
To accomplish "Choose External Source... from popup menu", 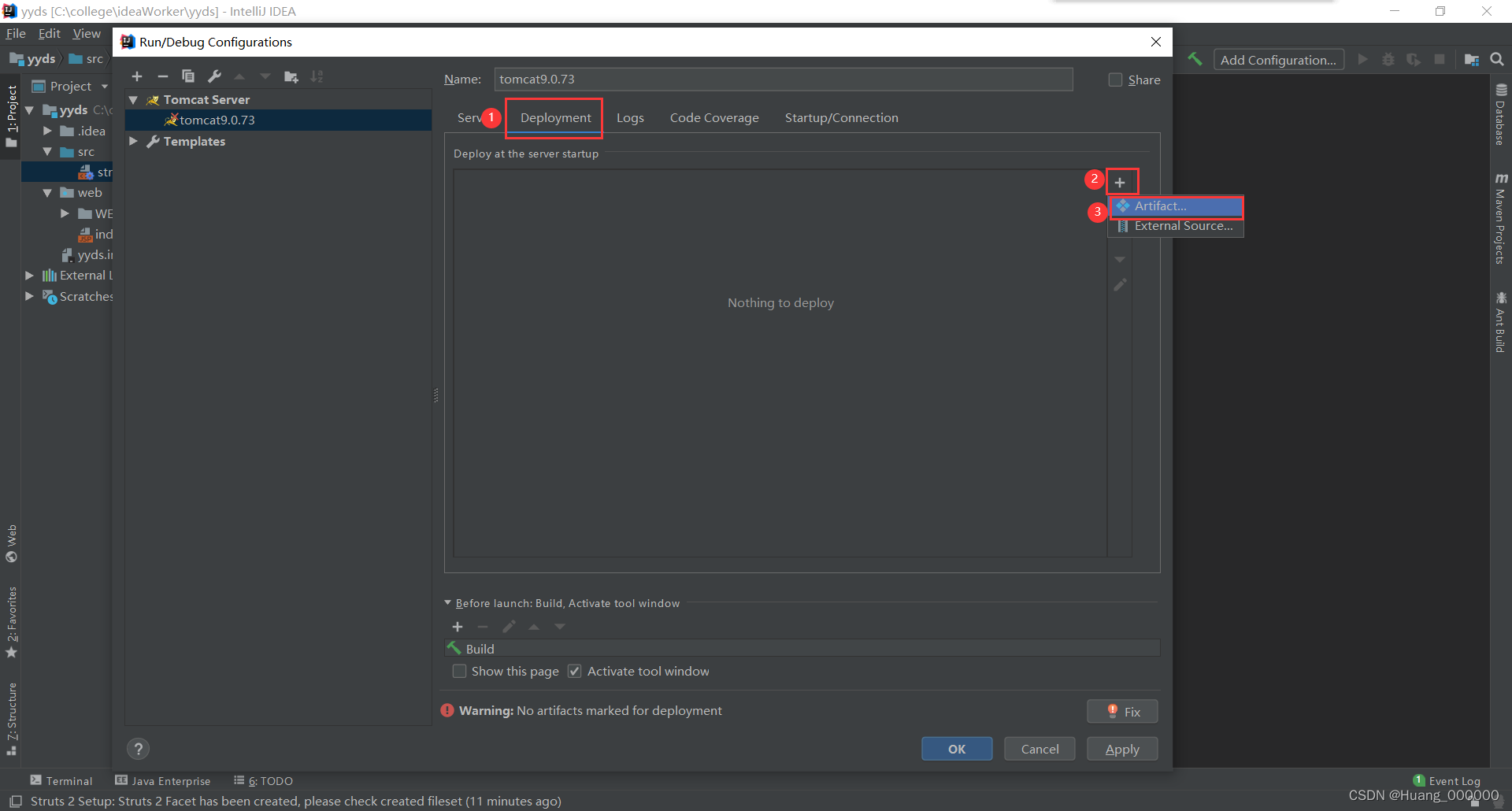I will [1177, 226].
